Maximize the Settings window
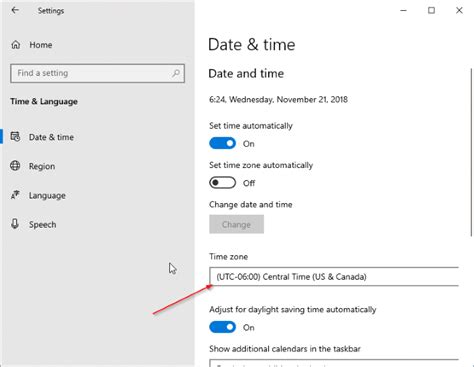 pyautogui.click(x=431, y=10)
